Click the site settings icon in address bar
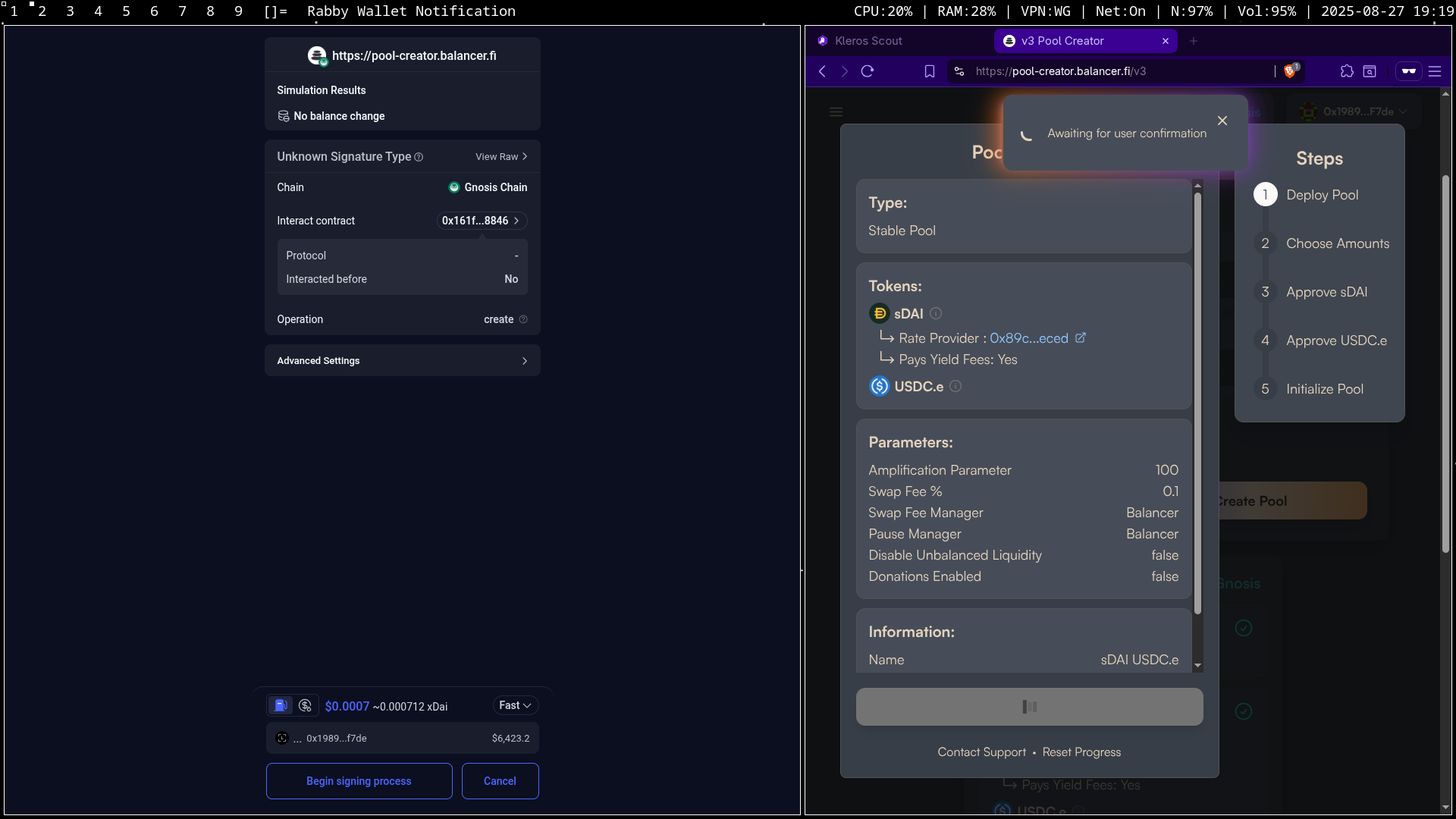Viewport: 1456px width, 819px height. click(x=959, y=71)
